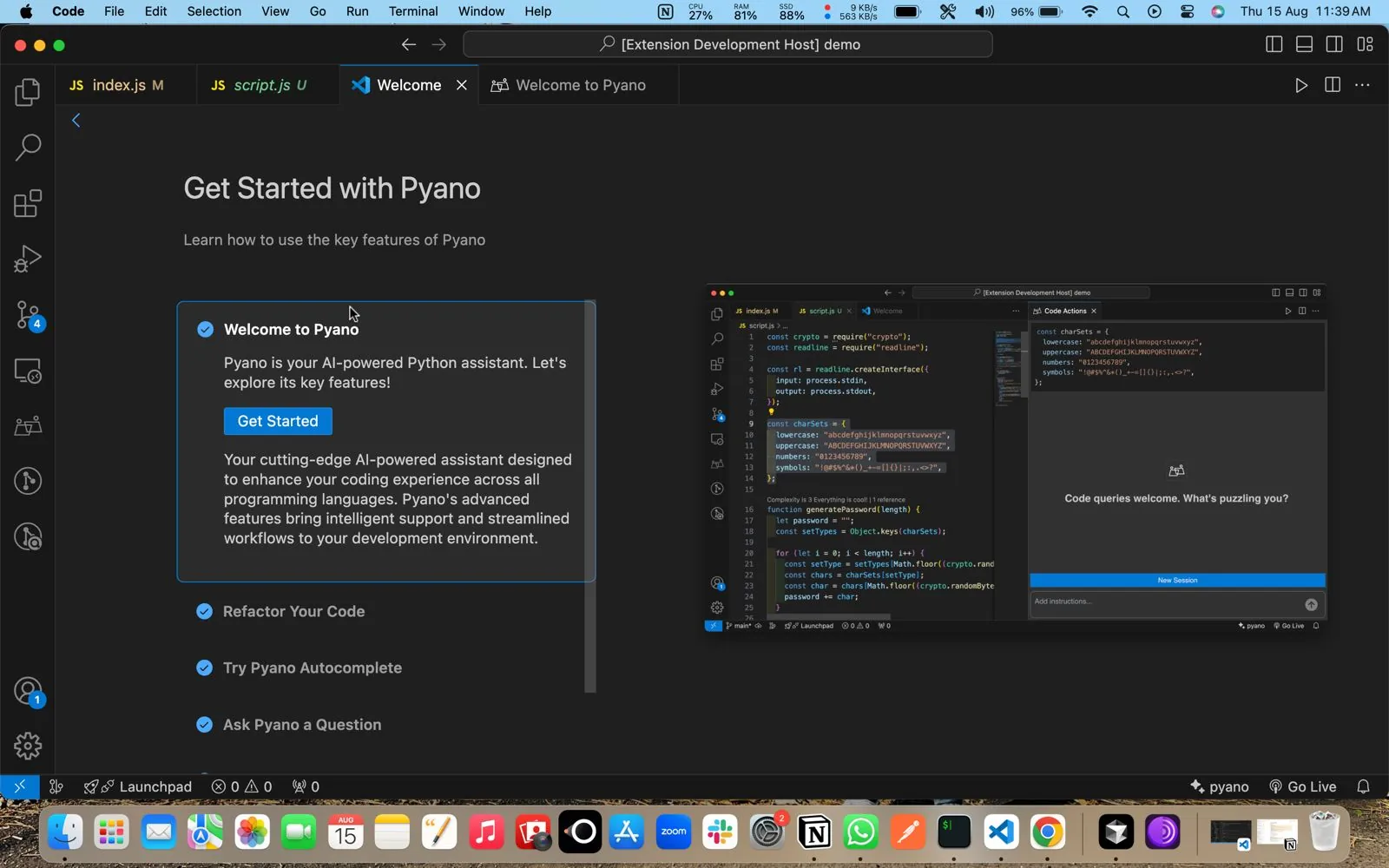
Task: Toggle the Welcome to Pyano step checkmark
Action: [x=205, y=329]
